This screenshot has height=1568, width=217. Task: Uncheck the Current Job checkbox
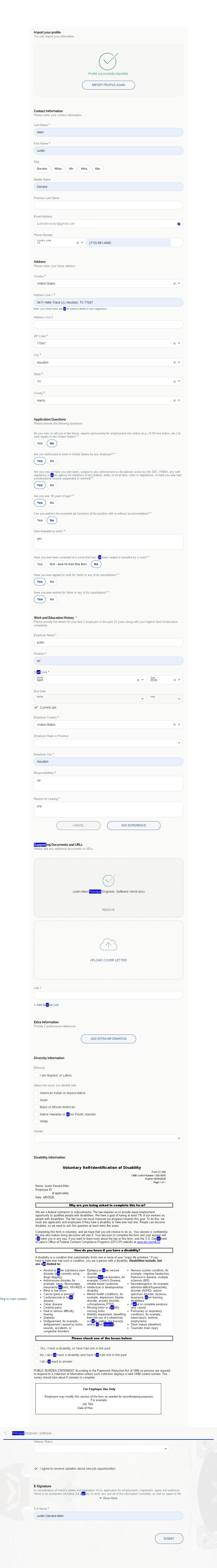36,707
